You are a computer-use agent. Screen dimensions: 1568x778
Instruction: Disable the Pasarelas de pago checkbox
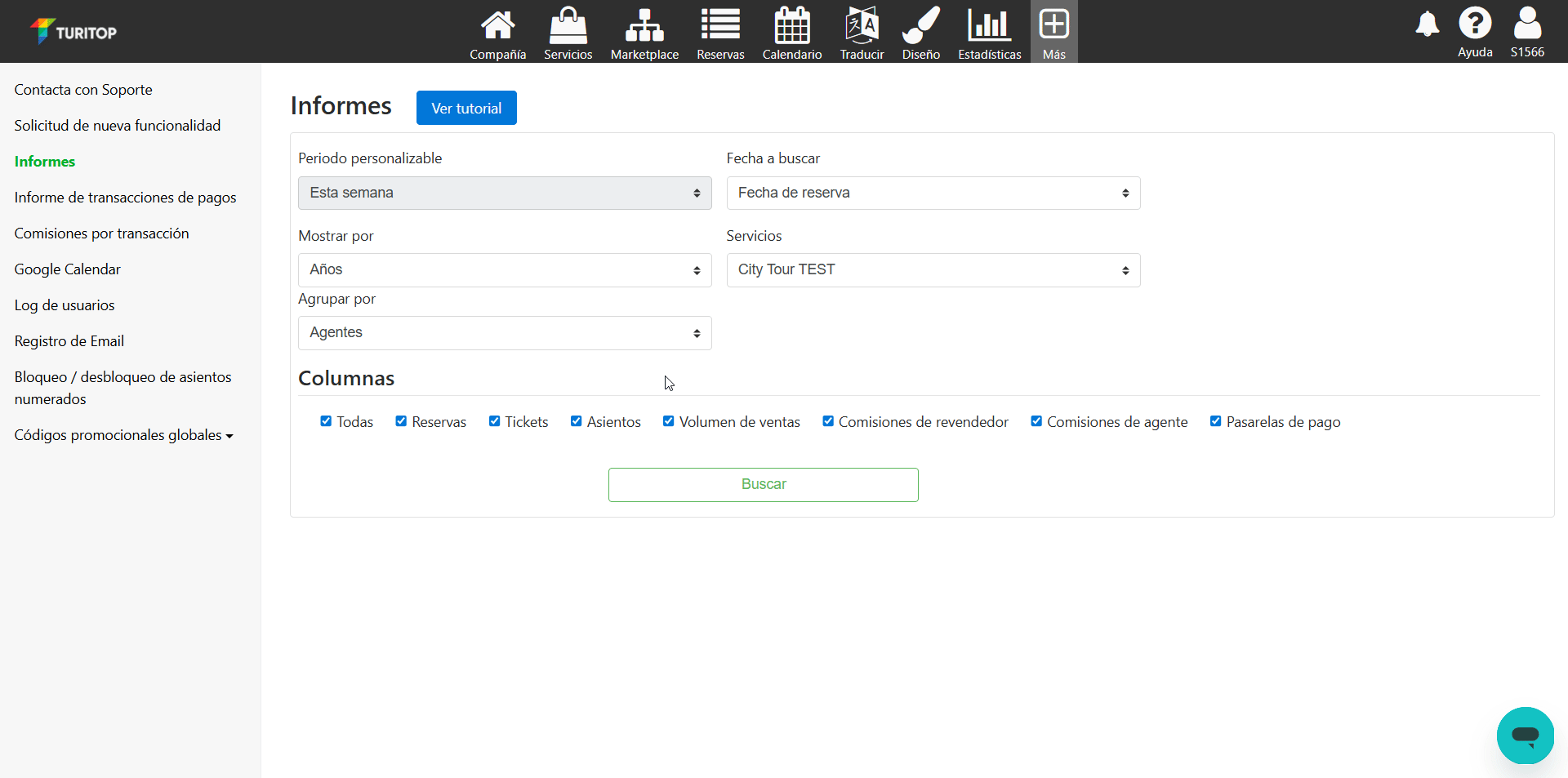(x=1215, y=421)
